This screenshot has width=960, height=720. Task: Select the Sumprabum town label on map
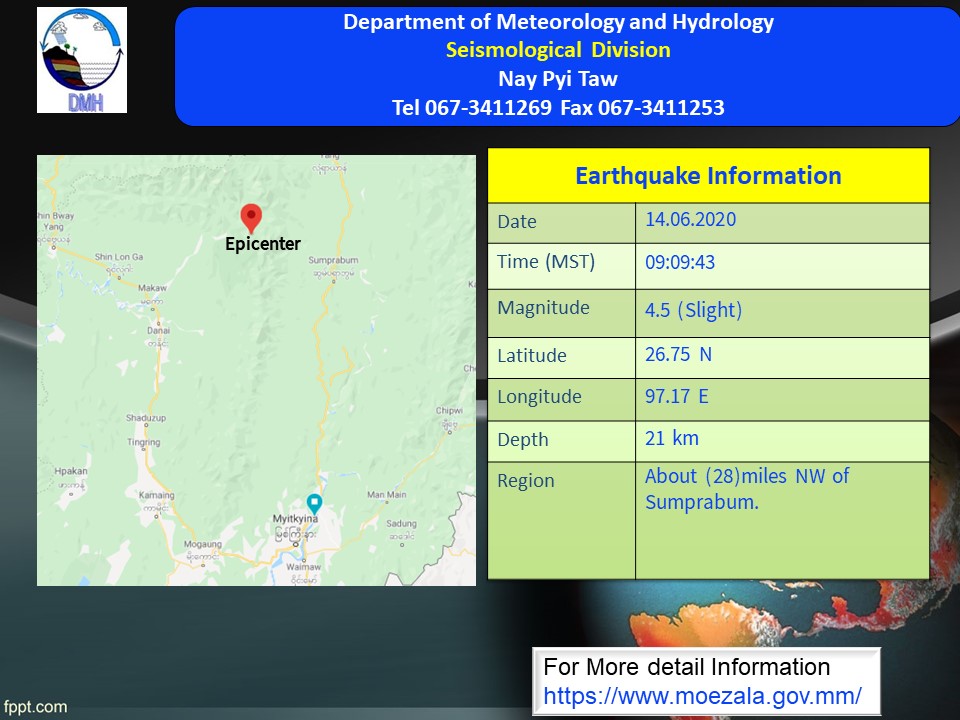(333, 260)
